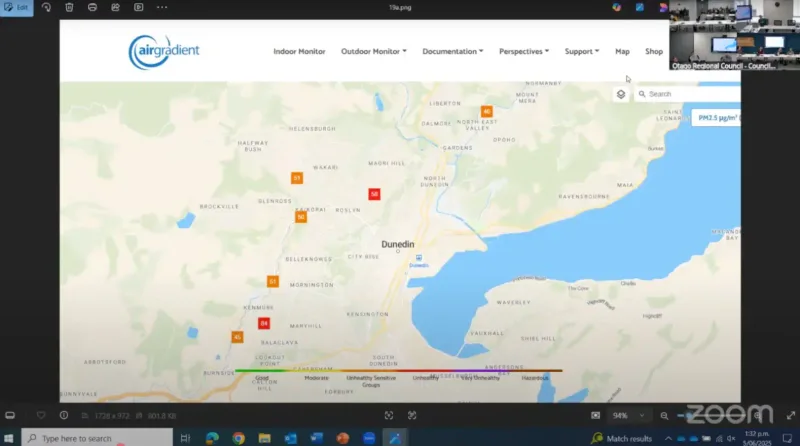Viewport: 800px width, 446px height.
Task: Select the red sensor marker reading 58
Action: point(374,194)
